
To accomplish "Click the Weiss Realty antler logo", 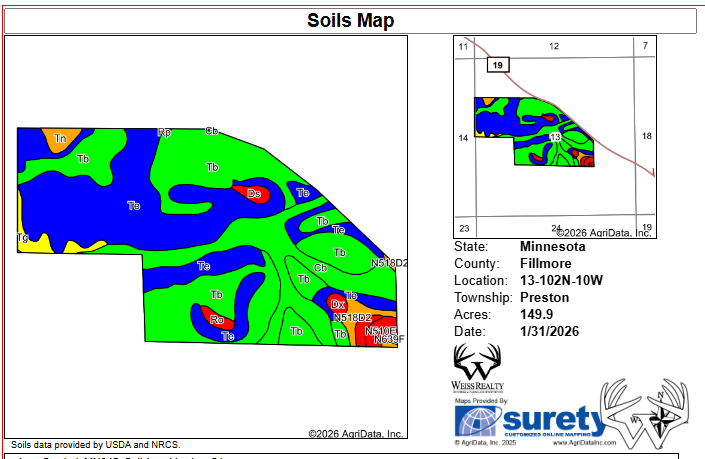I will (x=477, y=367).
